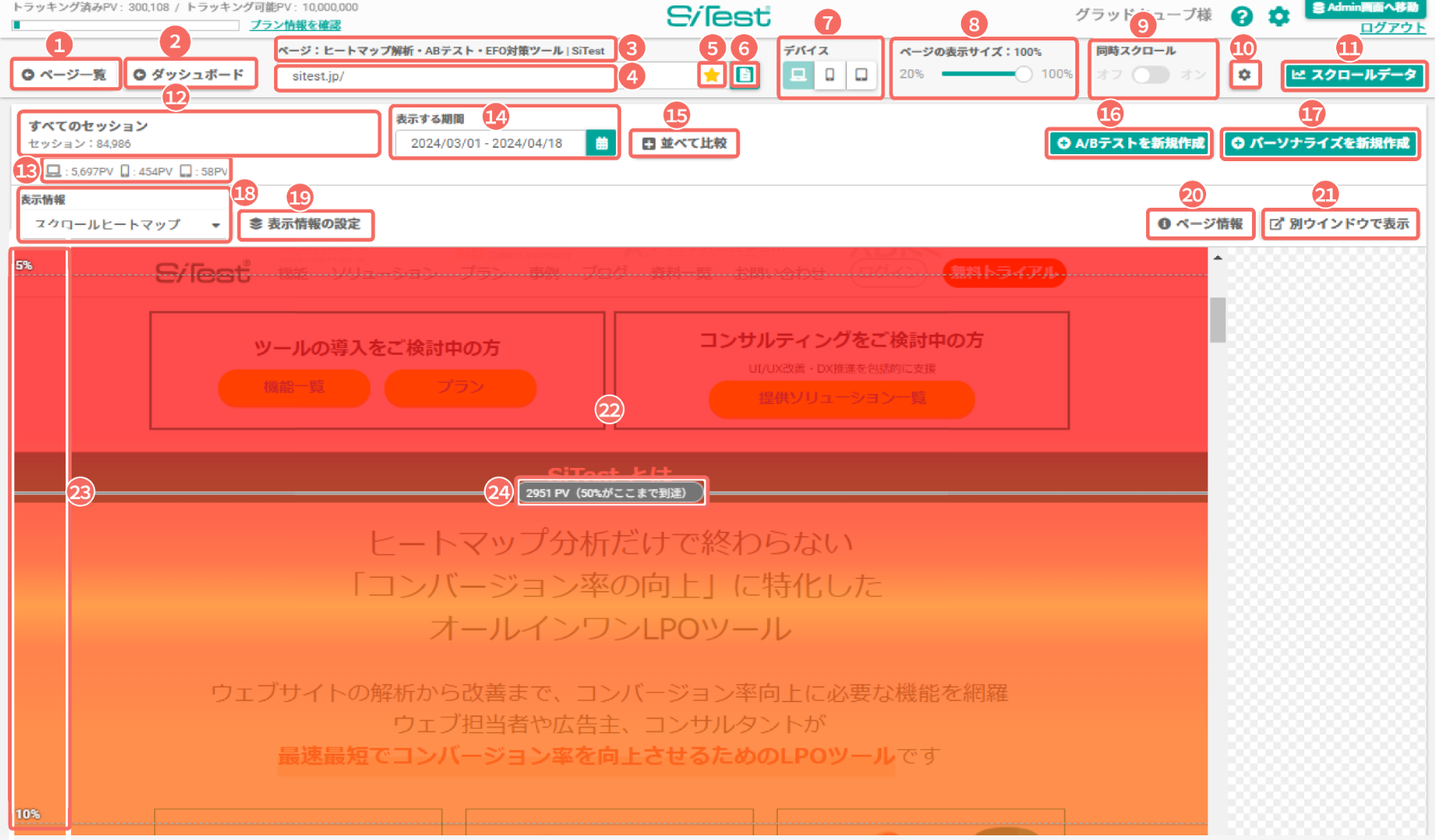Click the heatmap scrollbar up arrow
1435x840 pixels.
click(1218, 258)
